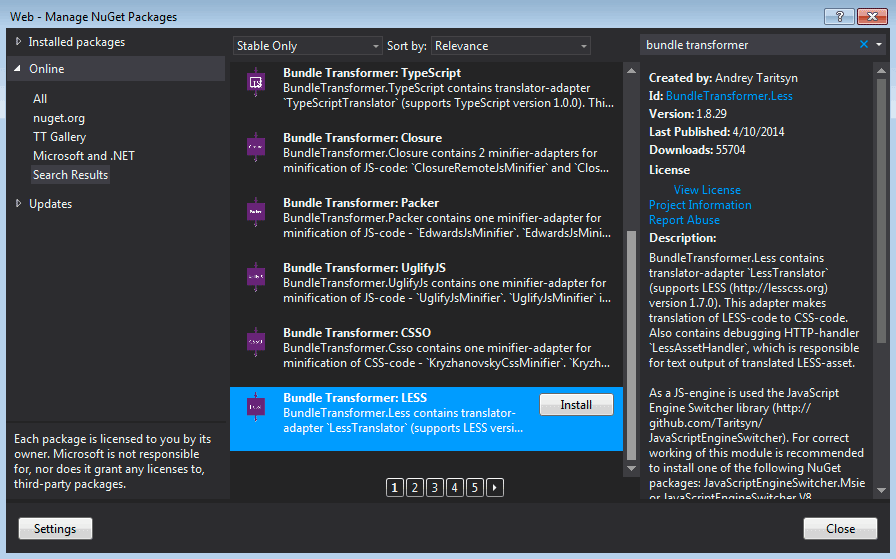Collapse the Online section
This screenshot has height=559, width=896.
tap(18, 69)
